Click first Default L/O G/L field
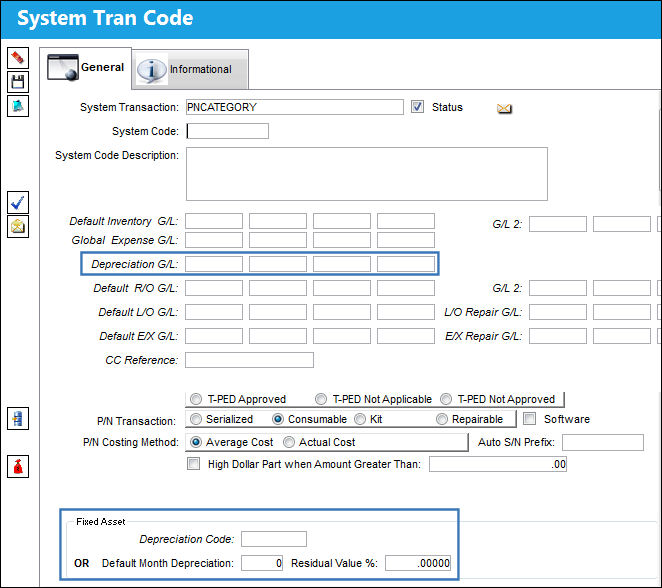Viewport: 662px width, 588px height. [214, 312]
